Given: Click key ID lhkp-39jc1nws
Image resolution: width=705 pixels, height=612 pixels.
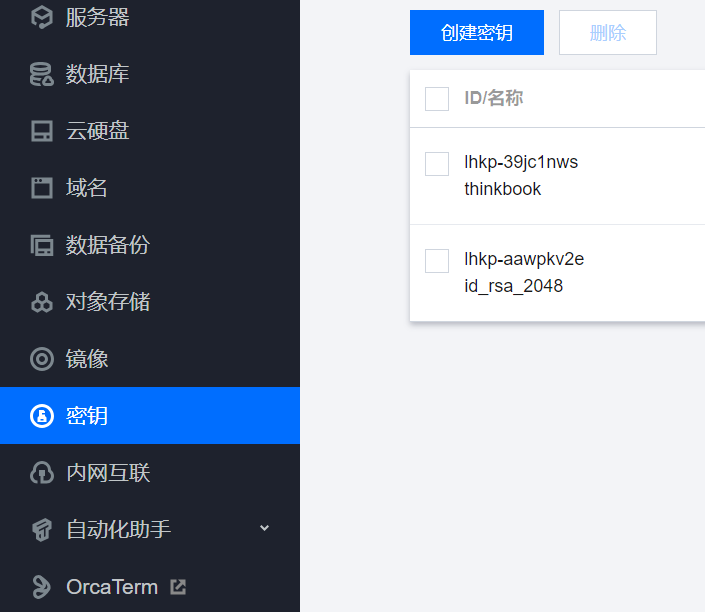Looking at the screenshot, I should (x=521, y=162).
